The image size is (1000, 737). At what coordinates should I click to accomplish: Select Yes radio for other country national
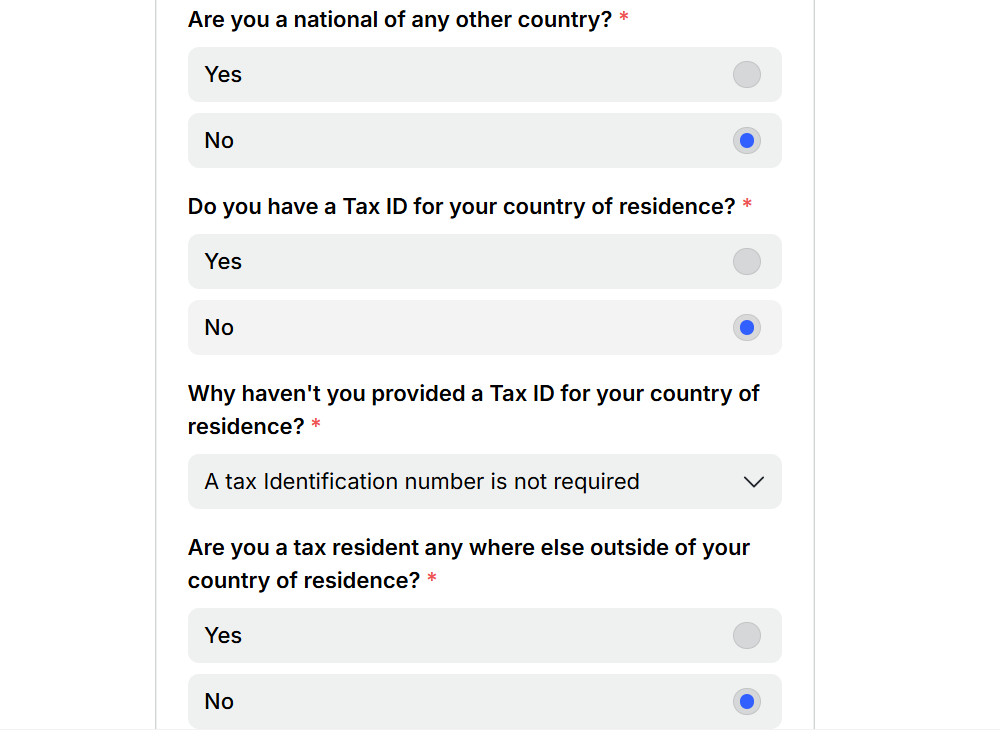[746, 75]
